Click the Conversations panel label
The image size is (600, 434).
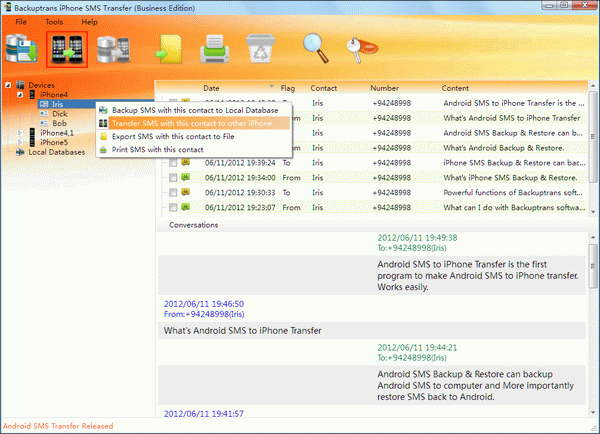194,225
